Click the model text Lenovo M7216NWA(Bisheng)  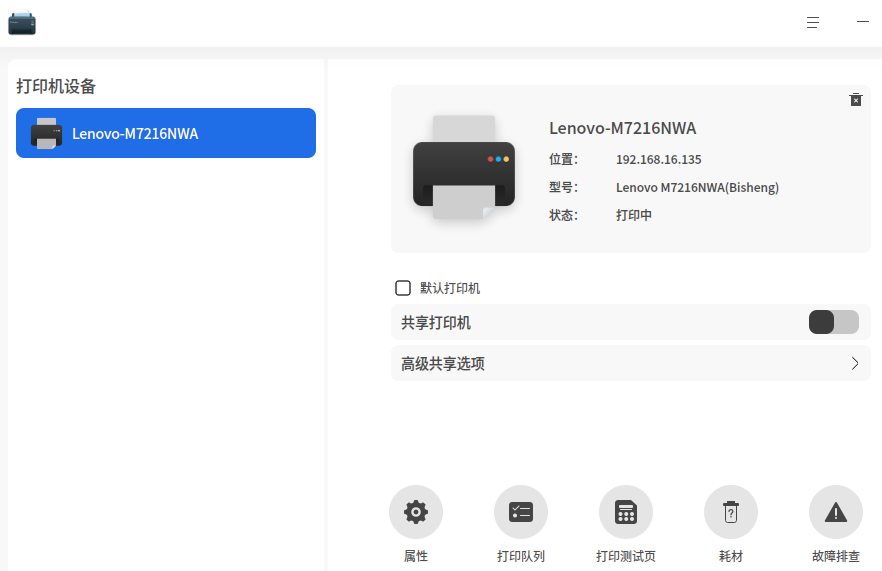tap(698, 187)
